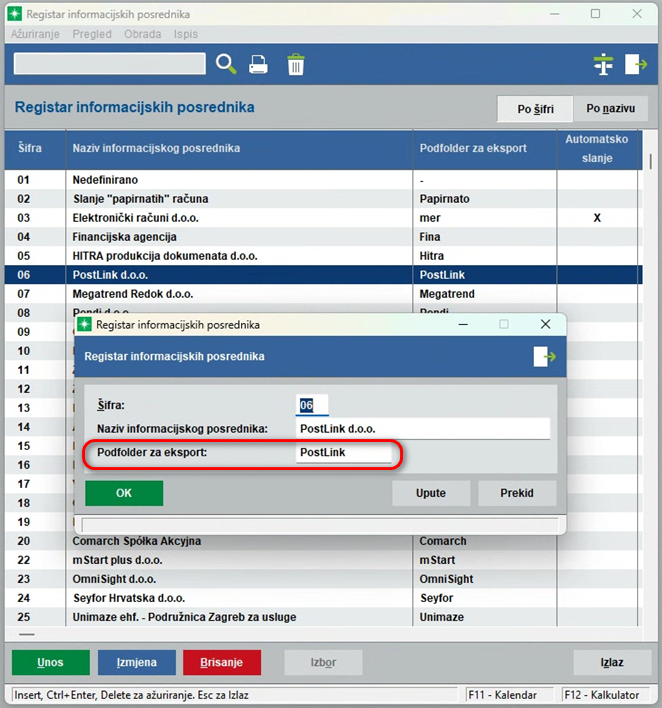Viewport: 662px width, 708px height.
Task: Open Upute help button
Action: 430,493
